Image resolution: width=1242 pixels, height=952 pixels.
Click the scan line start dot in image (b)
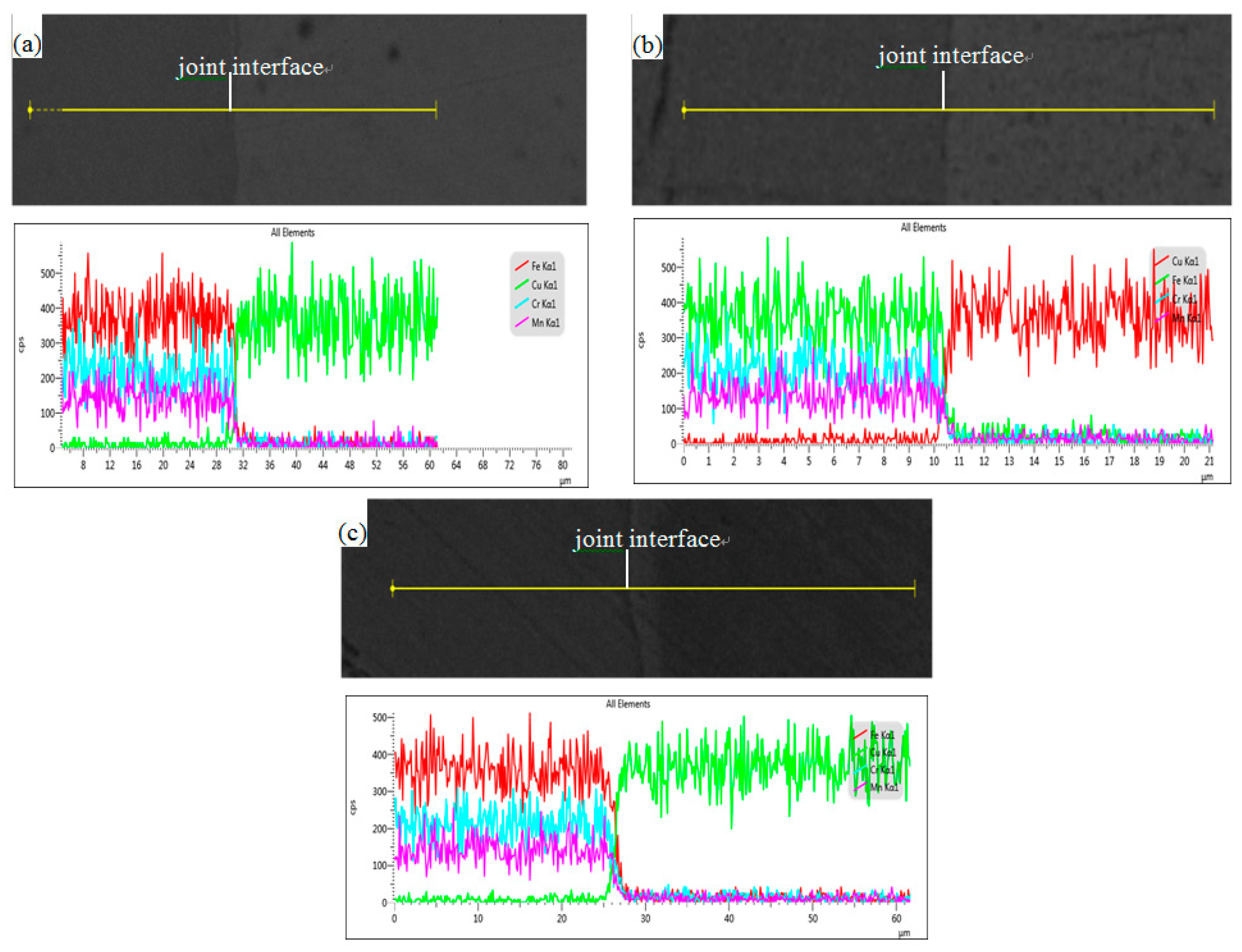[683, 110]
